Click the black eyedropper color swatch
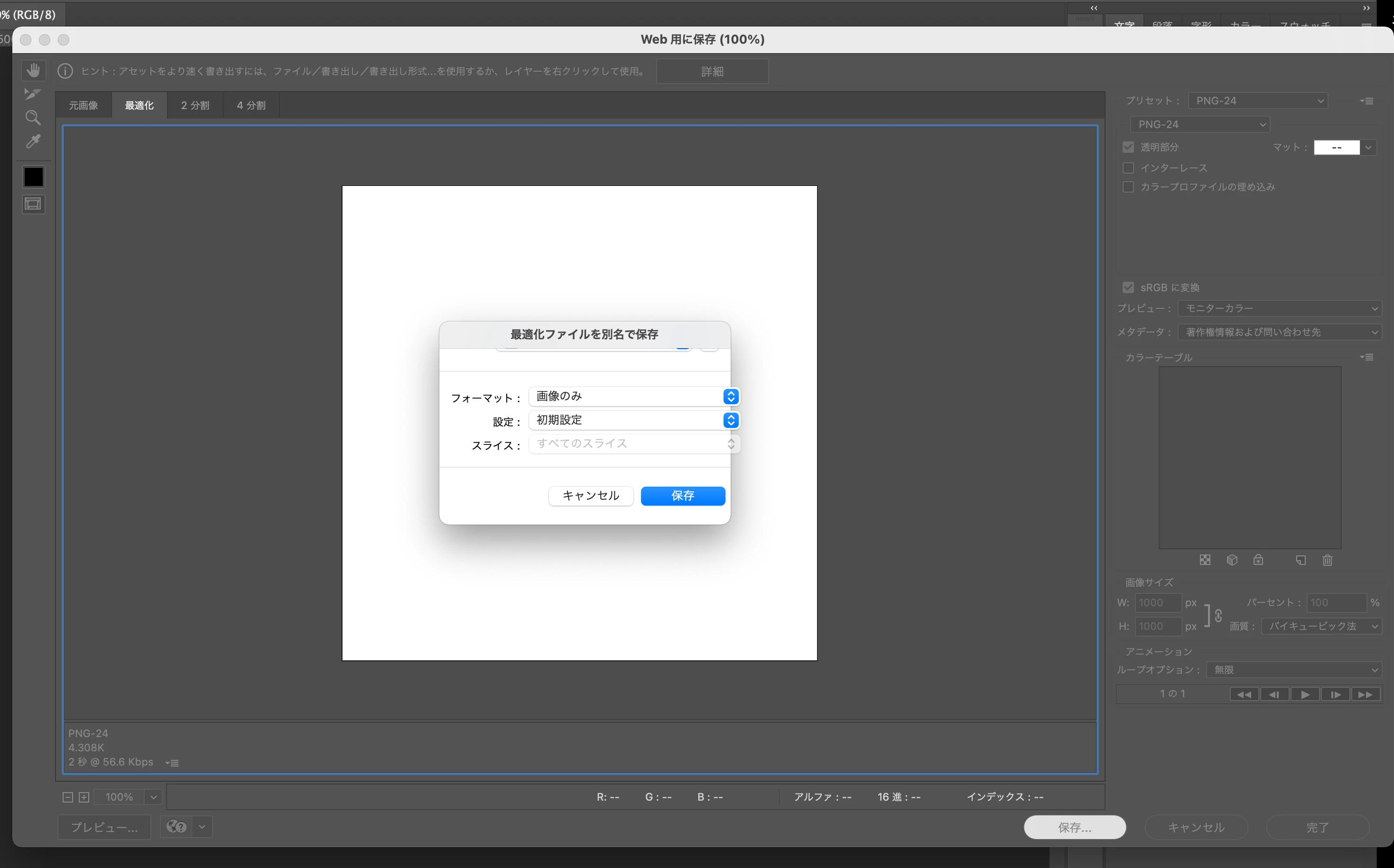The image size is (1394, 868). click(33, 176)
